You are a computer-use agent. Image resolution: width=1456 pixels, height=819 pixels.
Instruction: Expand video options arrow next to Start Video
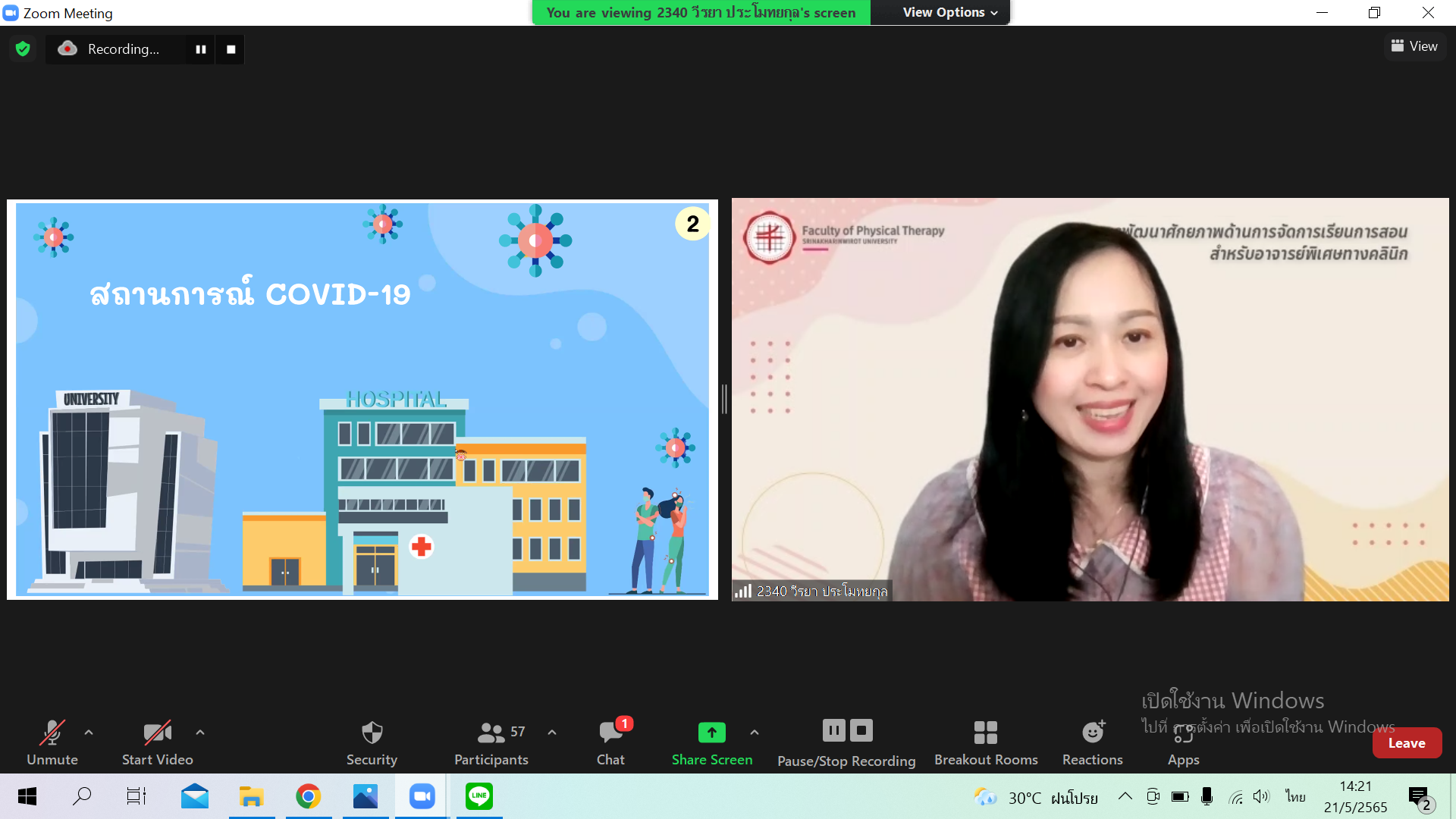(x=200, y=733)
